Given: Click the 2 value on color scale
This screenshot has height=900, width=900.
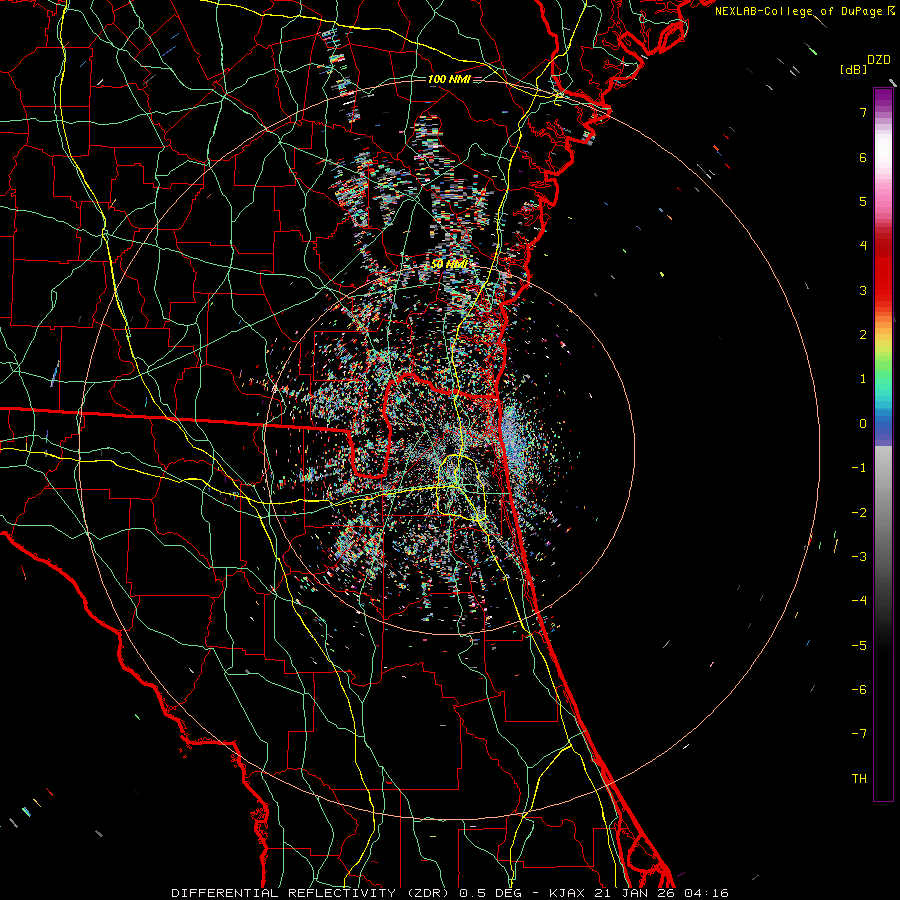Looking at the screenshot, I should click(x=863, y=335).
